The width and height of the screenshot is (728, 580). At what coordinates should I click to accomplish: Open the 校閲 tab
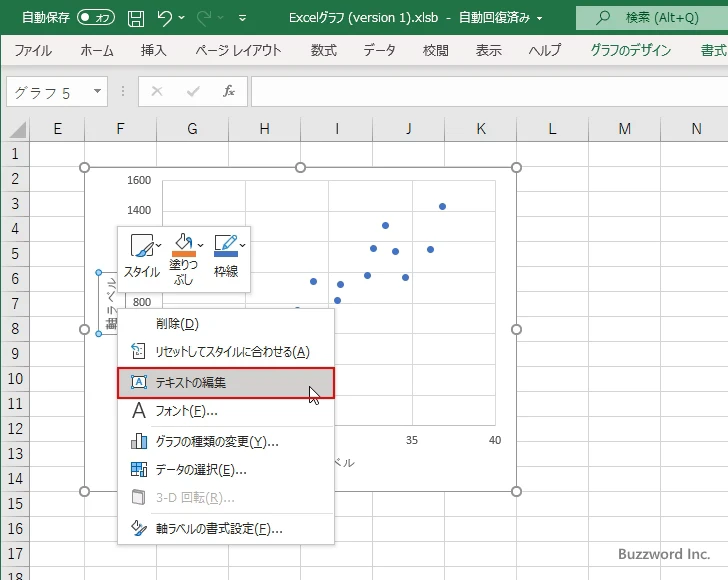436,50
